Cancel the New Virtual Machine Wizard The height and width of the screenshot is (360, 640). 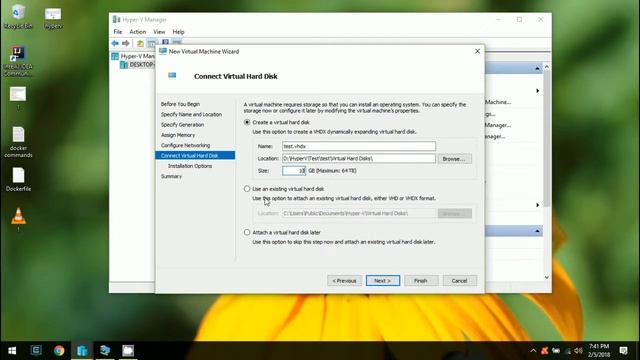459,281
